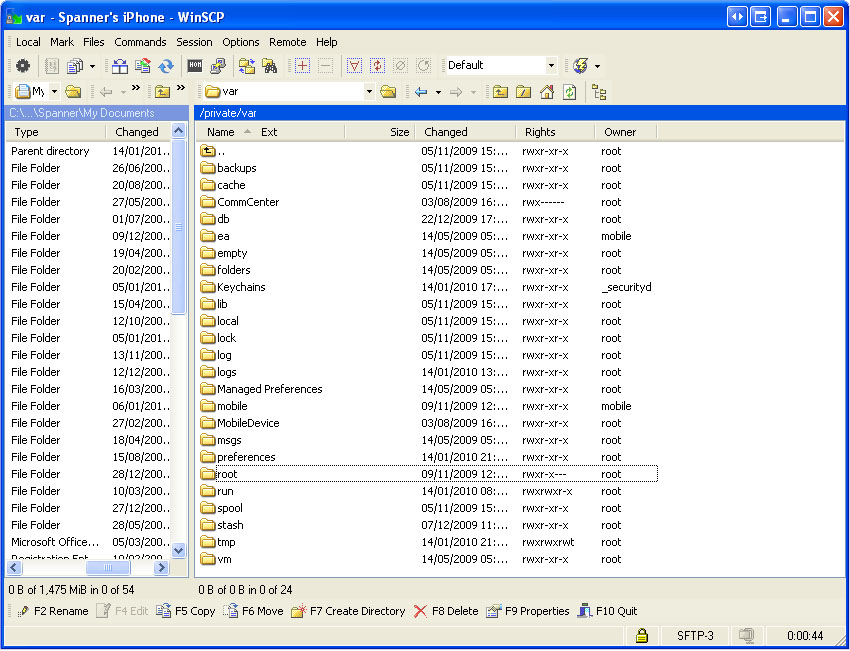Open the Session menu
850x651 pixels.
(x=194, y=42)
